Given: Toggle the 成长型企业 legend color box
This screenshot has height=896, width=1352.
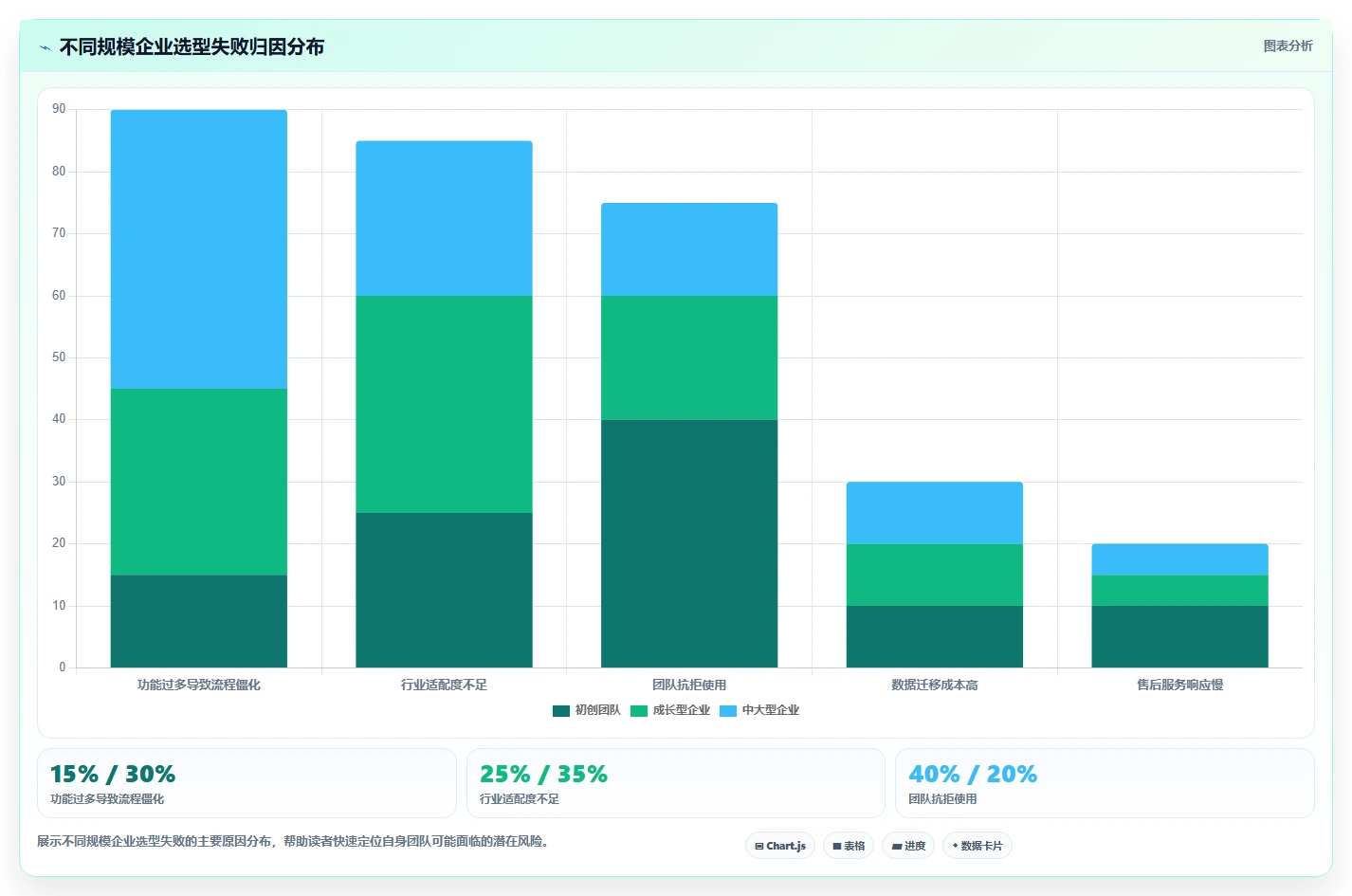Looking at the screenshot, I should point(639,710).
